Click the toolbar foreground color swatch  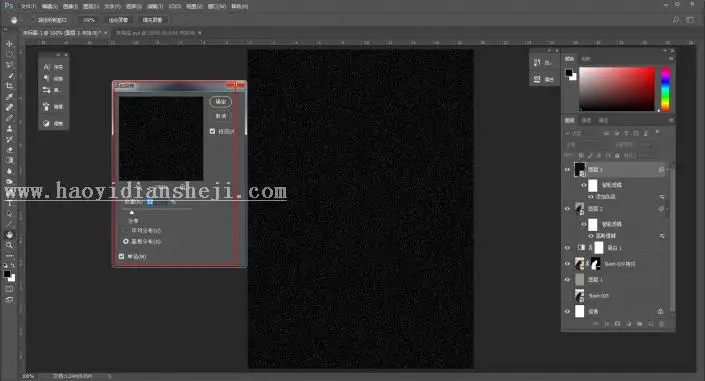(x=7, y=274)
